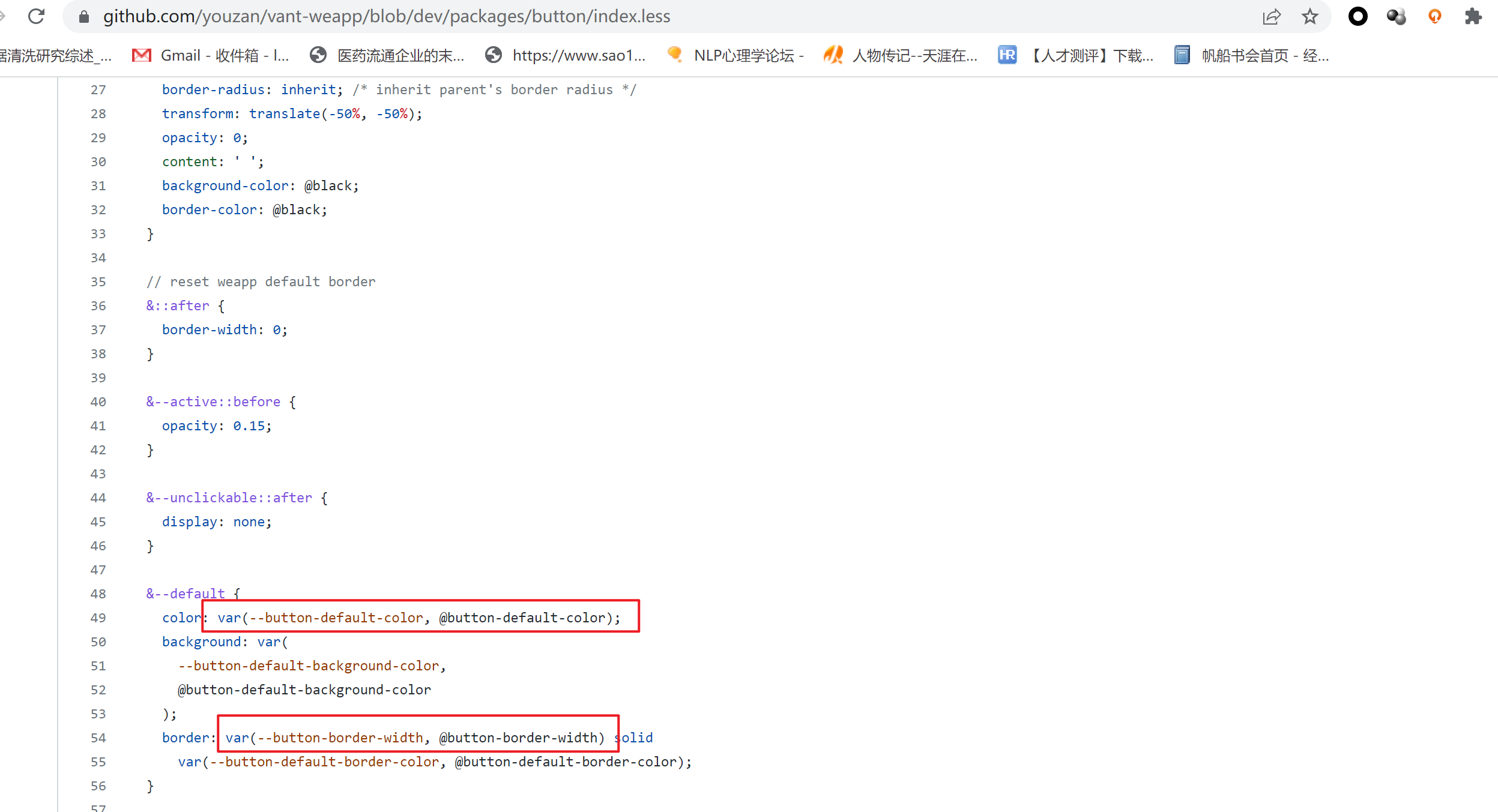Click line number 36 in code

coord(98,305)
